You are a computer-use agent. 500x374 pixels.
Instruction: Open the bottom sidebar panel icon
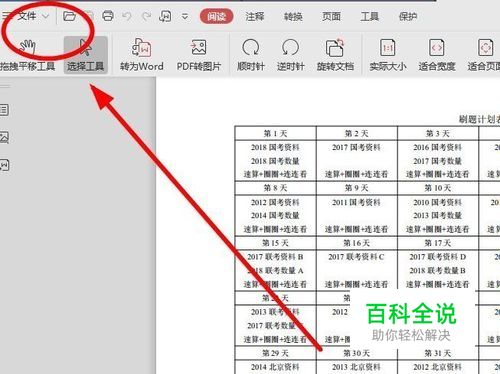[4, 165]
